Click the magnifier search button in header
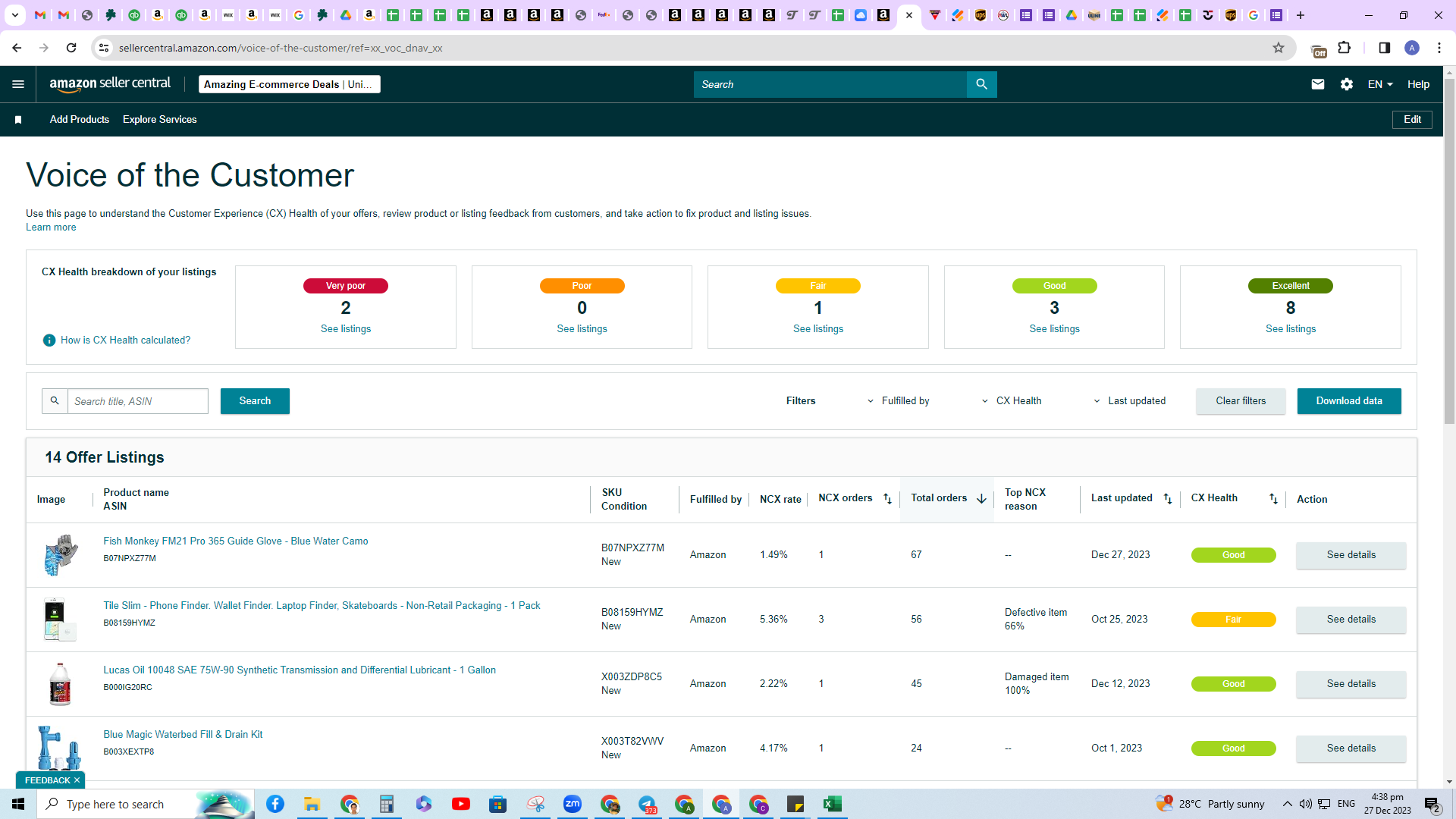 click(x=981, y=84)
